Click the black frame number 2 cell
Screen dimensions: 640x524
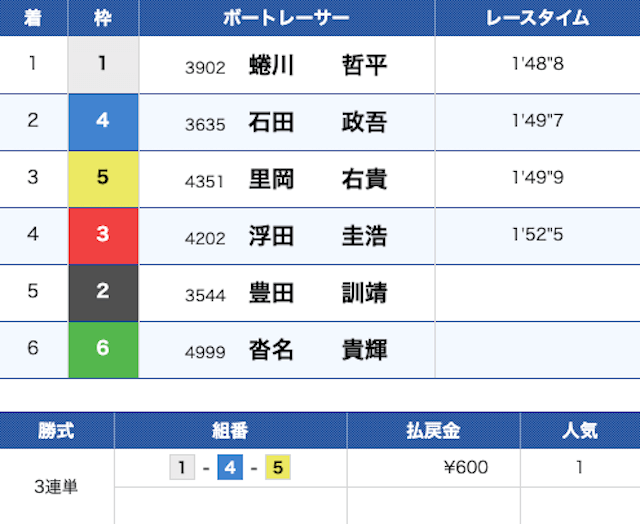(103, 293)
